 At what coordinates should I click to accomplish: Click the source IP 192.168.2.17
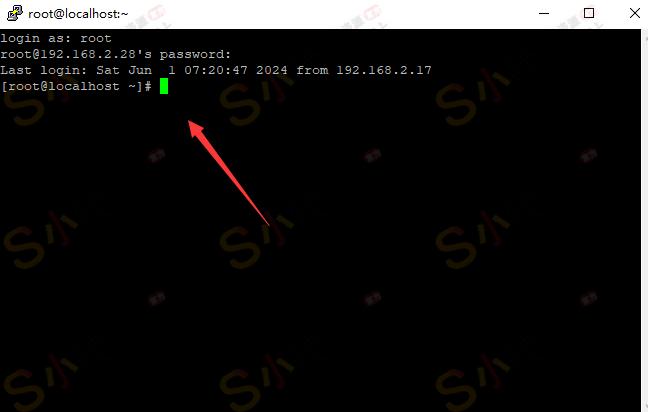[x=384, y=70]
